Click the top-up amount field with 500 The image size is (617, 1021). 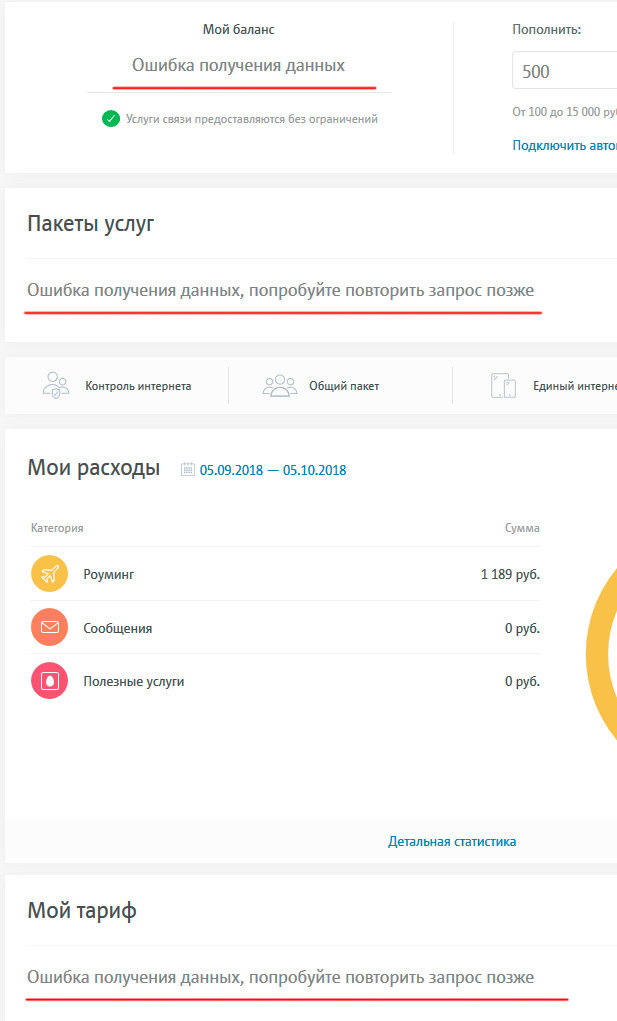[x=565, y=72]
